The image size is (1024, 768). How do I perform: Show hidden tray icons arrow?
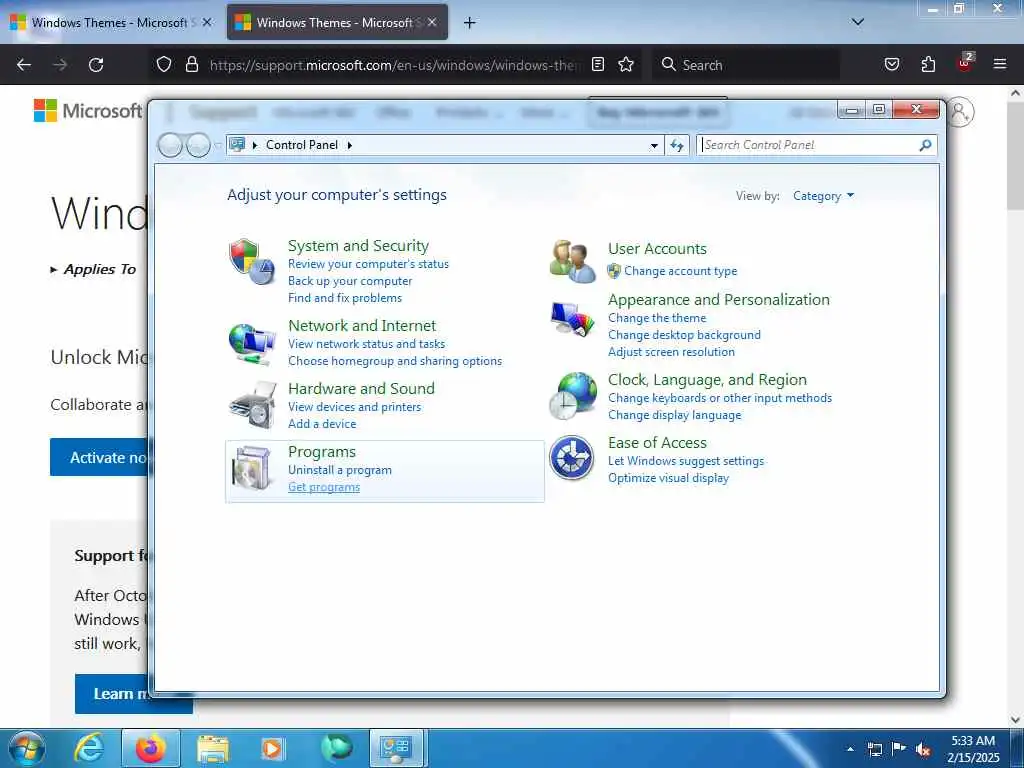(x=850, y=749)
